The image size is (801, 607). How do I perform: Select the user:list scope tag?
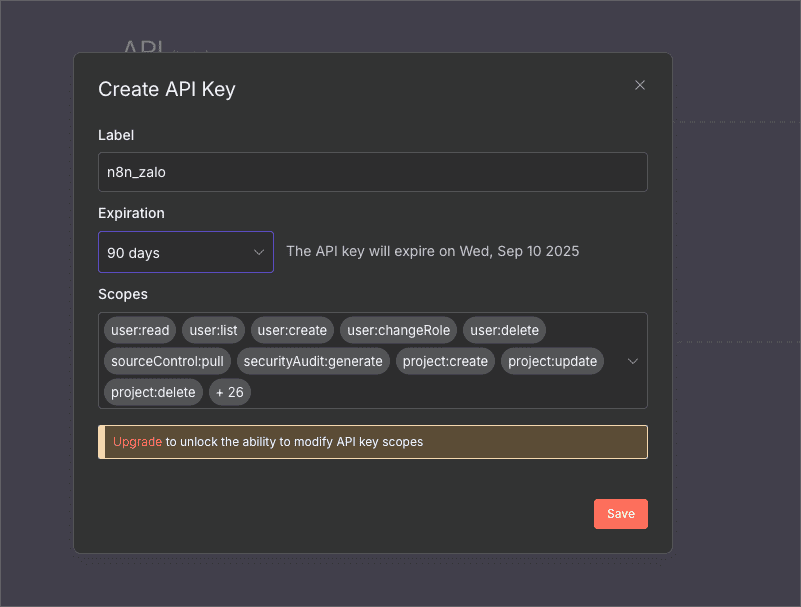pyautogui.click(x=213, y=330)
